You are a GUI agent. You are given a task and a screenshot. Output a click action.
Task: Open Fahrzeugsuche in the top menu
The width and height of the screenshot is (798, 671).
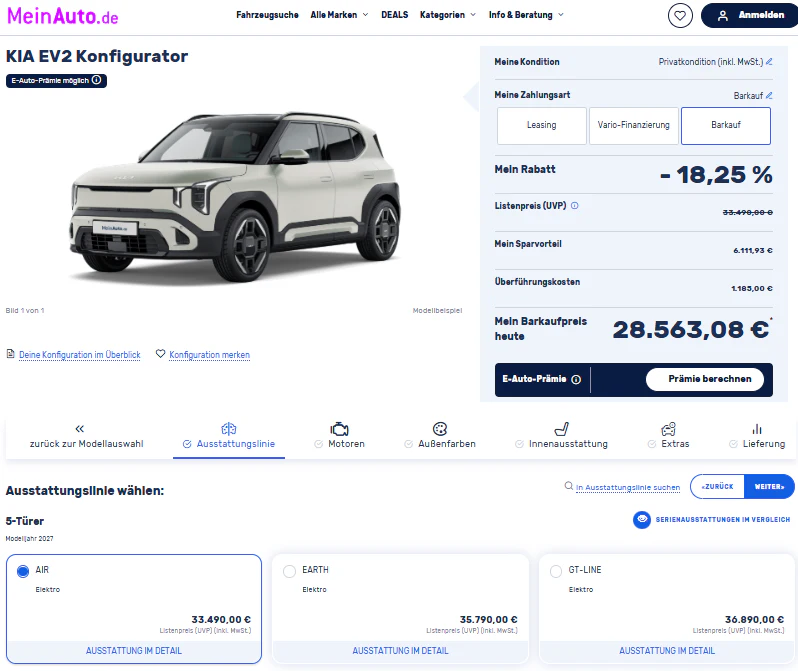click(x=267, y=15)
